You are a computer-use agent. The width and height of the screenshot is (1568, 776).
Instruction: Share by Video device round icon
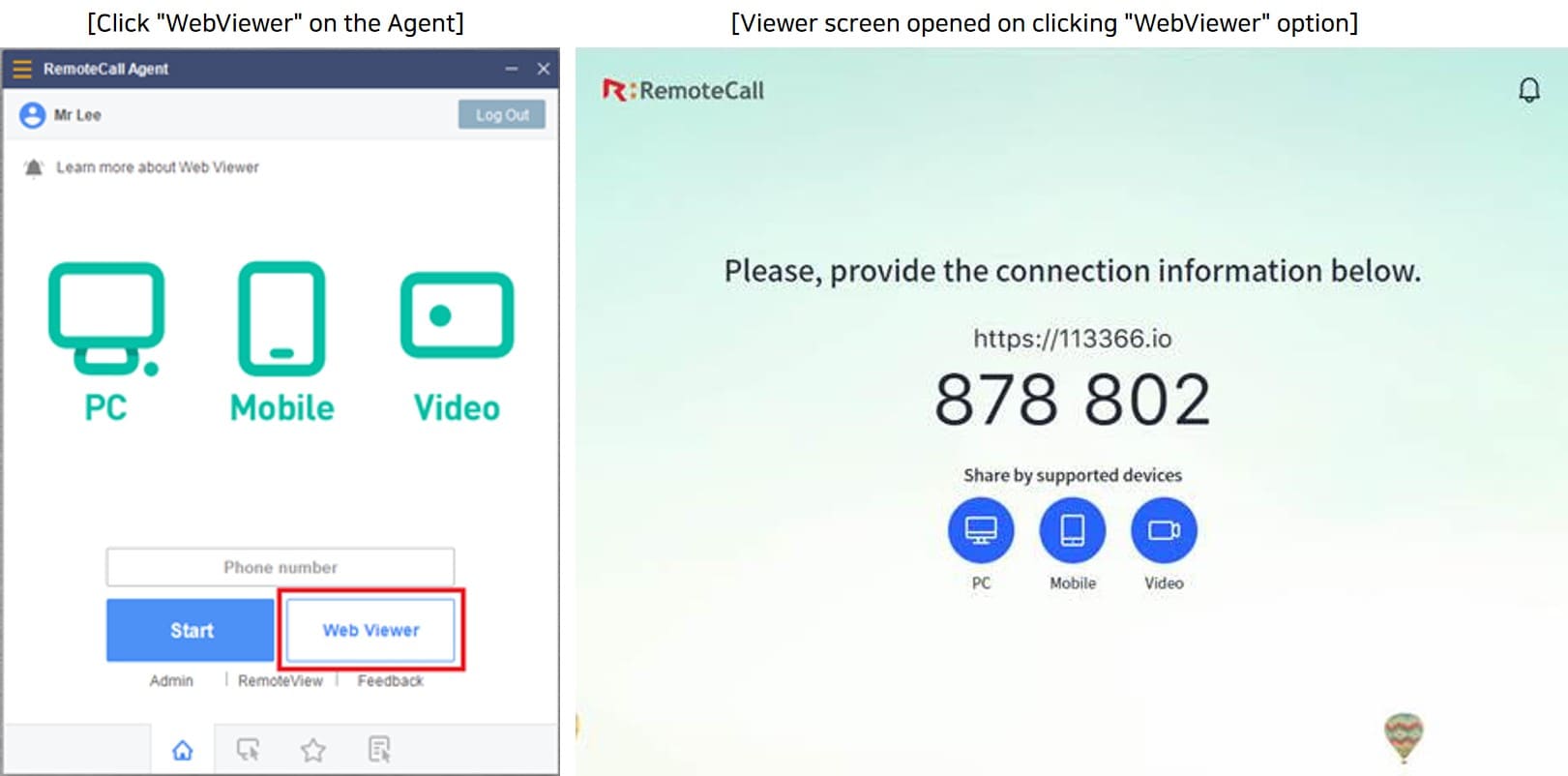(x=1164, y=530)
